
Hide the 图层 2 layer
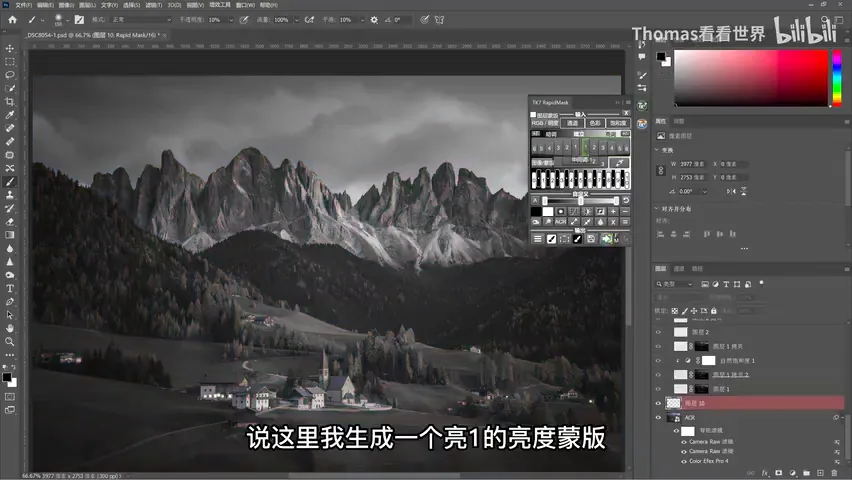click(658, 332)
